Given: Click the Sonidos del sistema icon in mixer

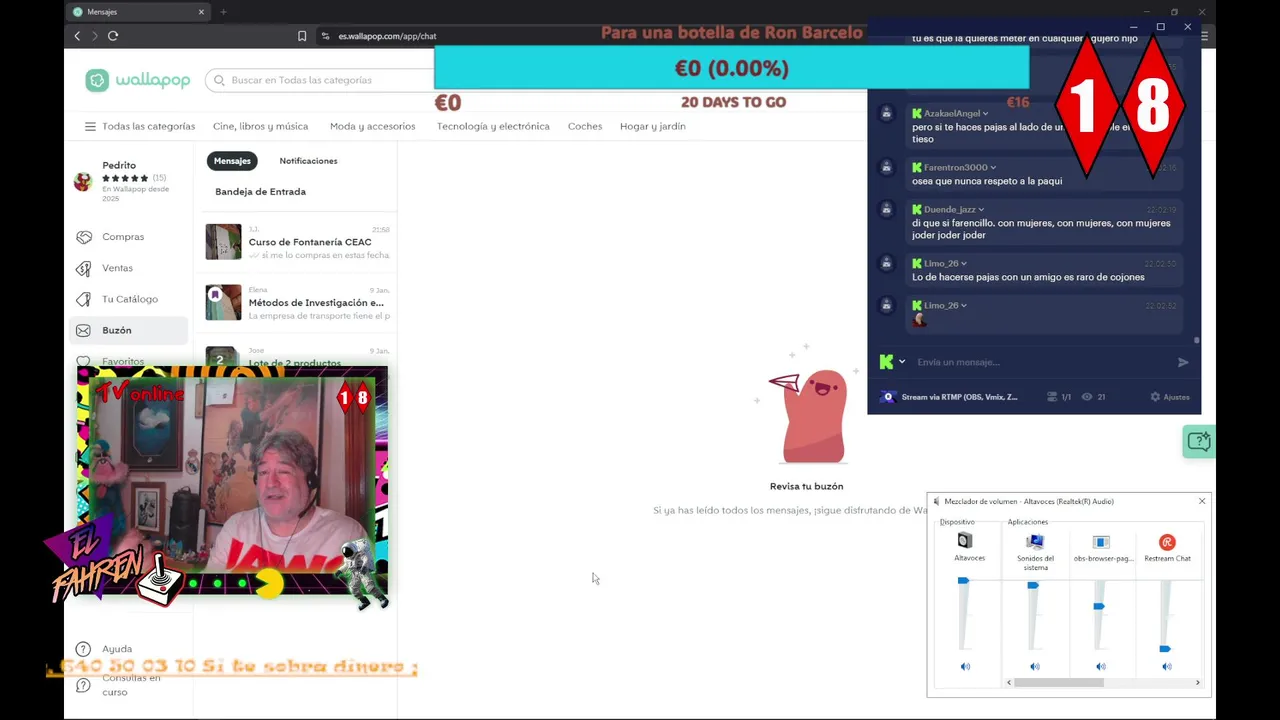Looking at the screenshot, I should pyautogui.click(x=1035, y=542).
